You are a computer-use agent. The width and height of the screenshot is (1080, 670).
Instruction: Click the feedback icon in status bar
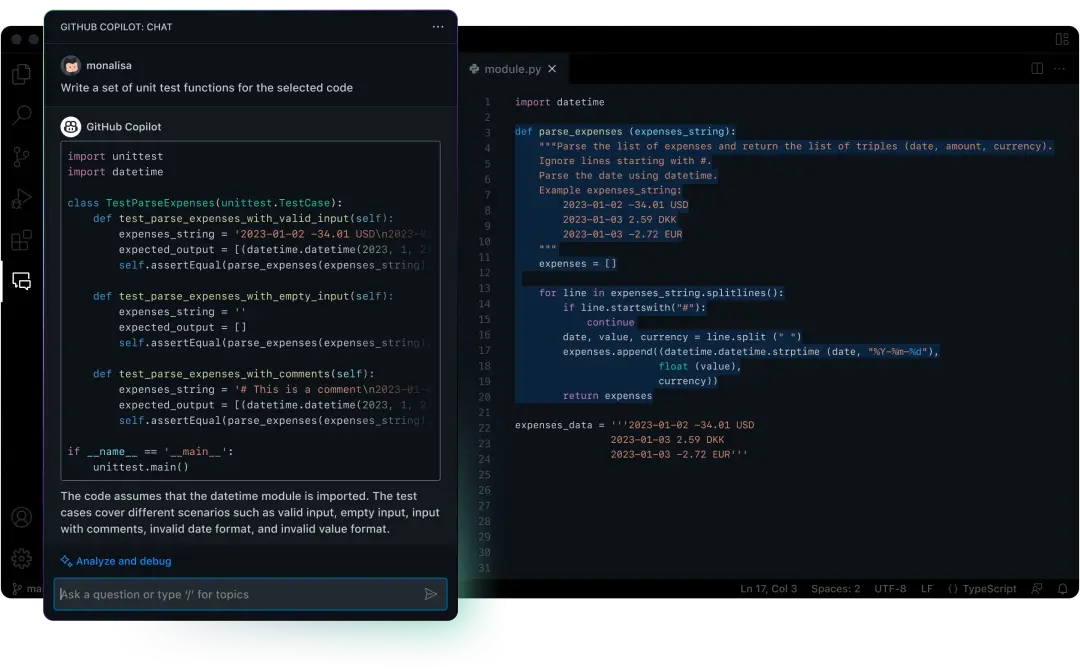coord(1037,589)
